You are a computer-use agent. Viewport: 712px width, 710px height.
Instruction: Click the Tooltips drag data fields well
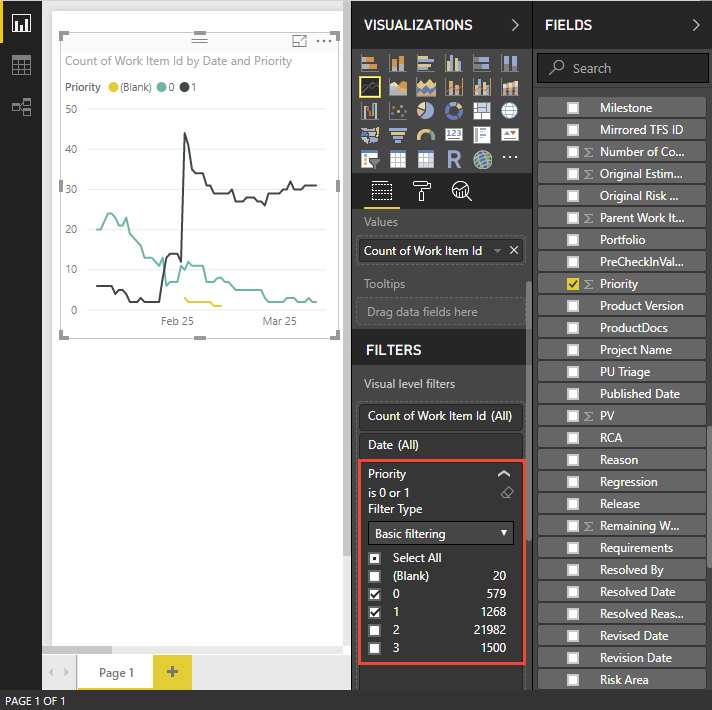point(440,311)
